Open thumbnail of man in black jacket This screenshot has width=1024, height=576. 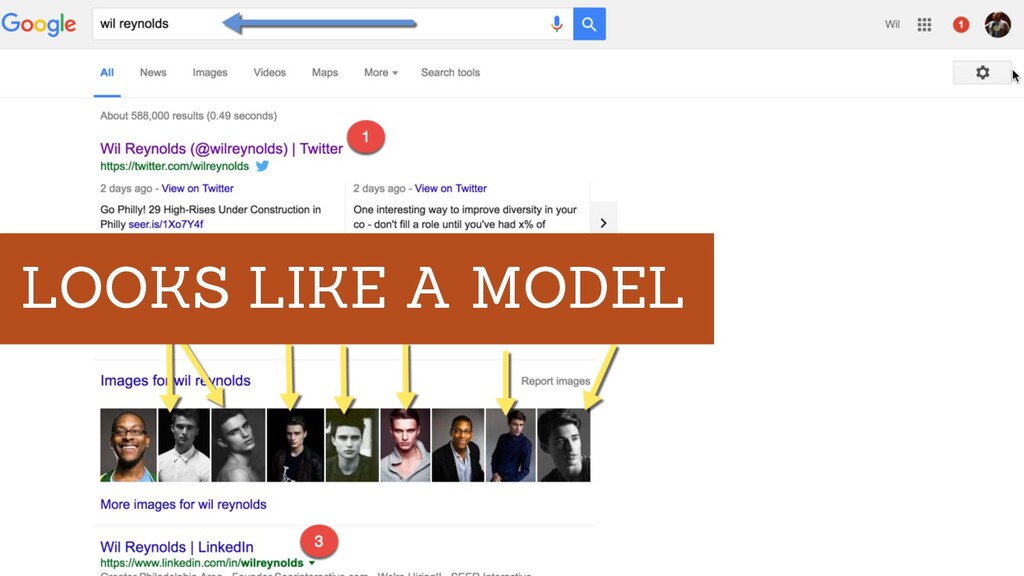(295, 445)
